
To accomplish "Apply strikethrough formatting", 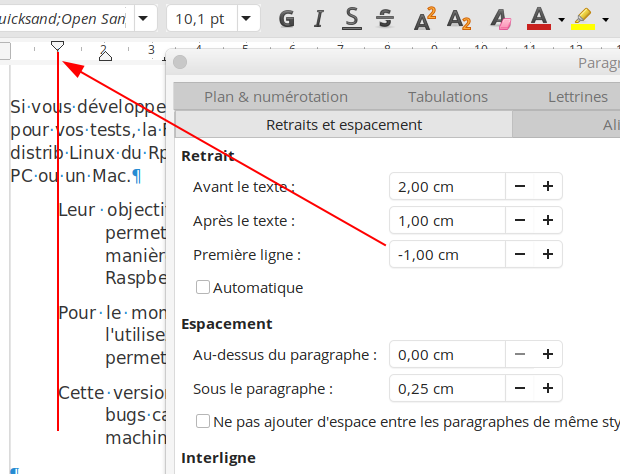I will (x=385, y=18).
